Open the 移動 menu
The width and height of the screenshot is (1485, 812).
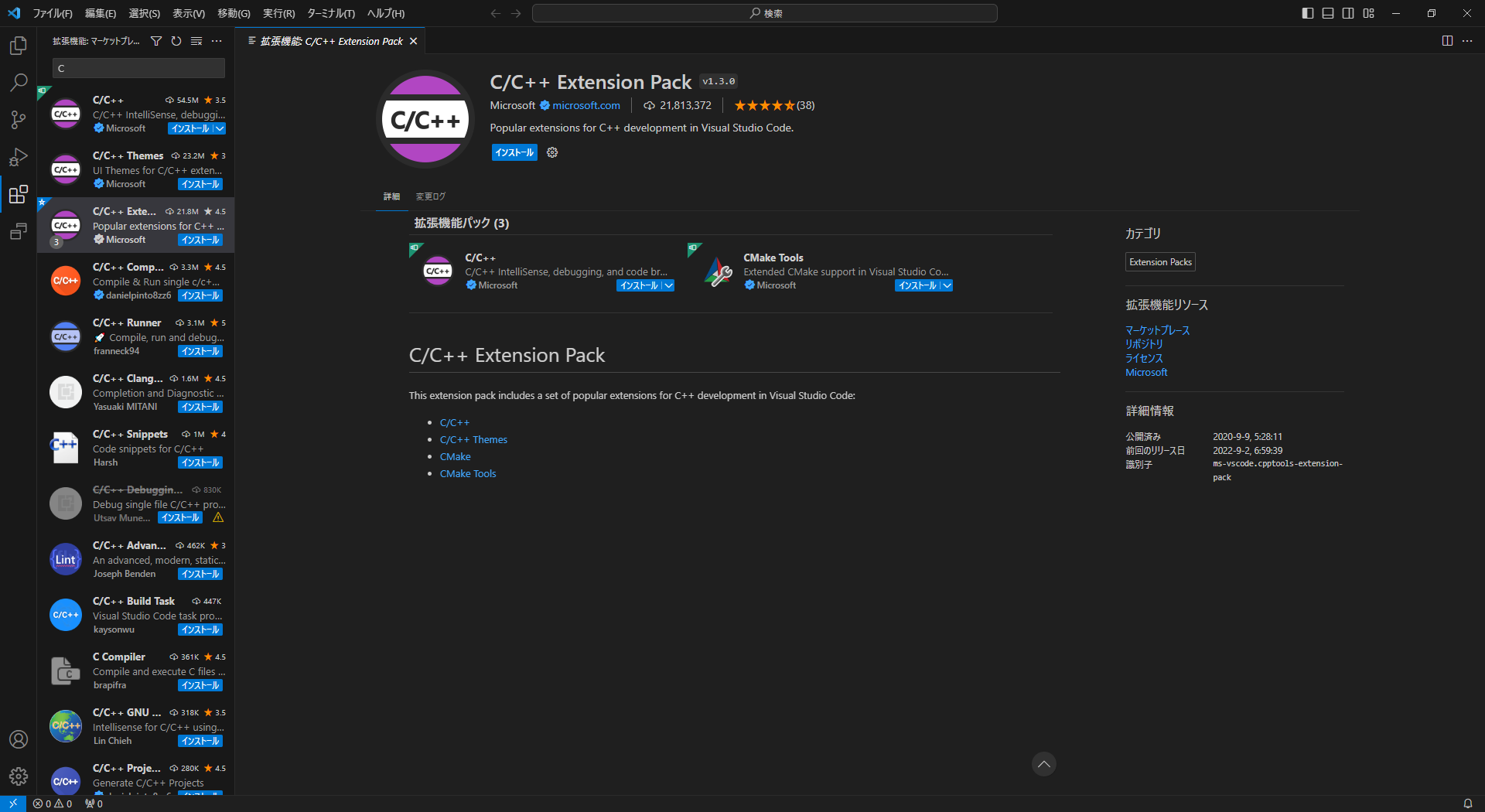click(234, 13)
